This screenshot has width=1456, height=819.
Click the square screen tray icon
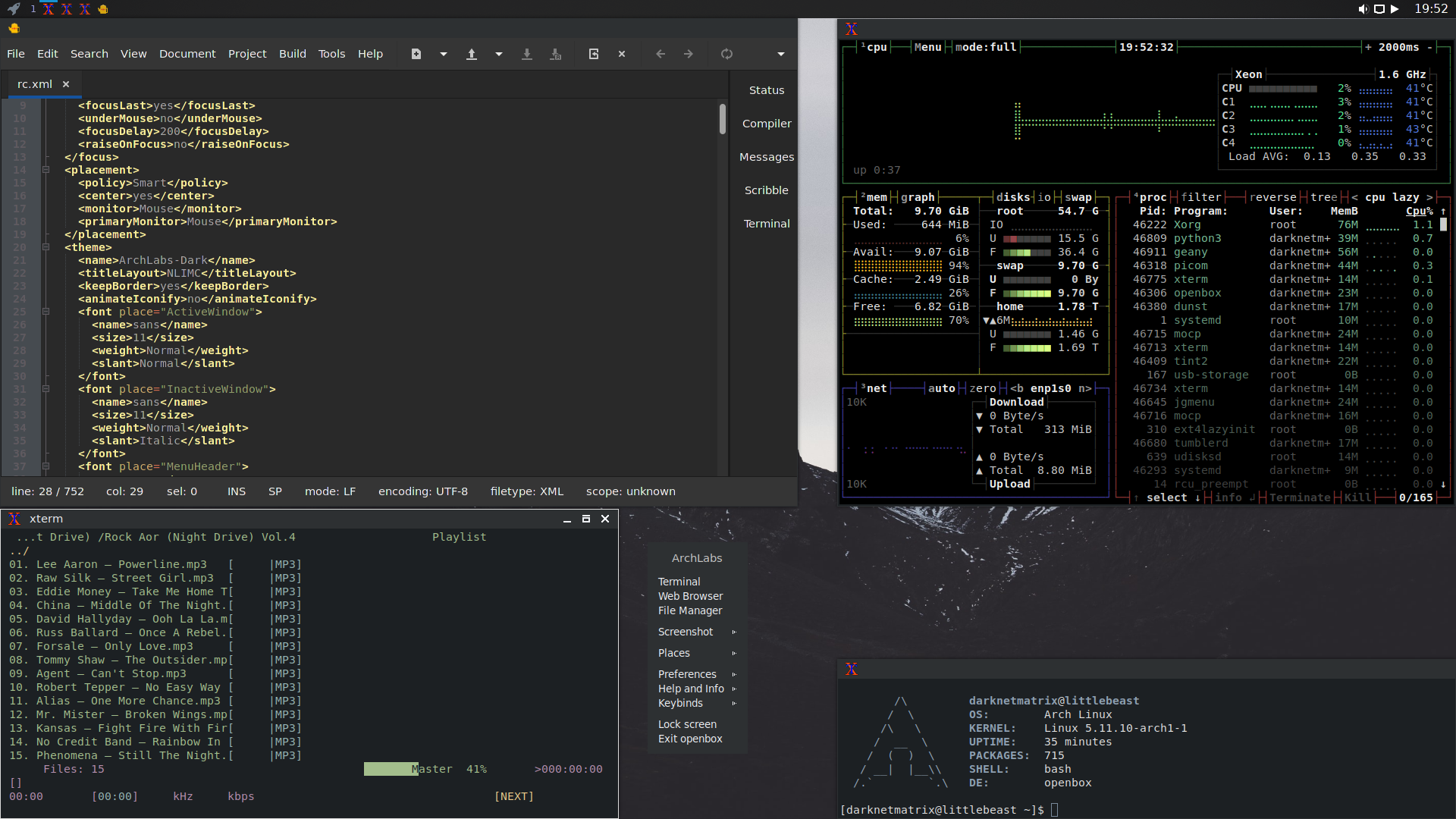(x=1379, y=9)
